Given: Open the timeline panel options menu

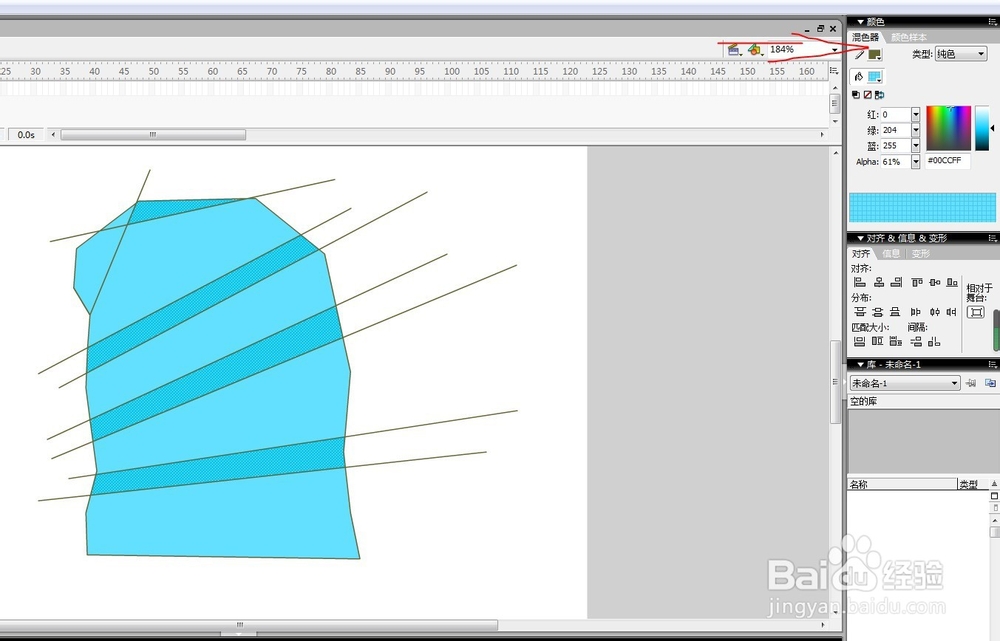Looking at the screenshot, I should (834, 71).
